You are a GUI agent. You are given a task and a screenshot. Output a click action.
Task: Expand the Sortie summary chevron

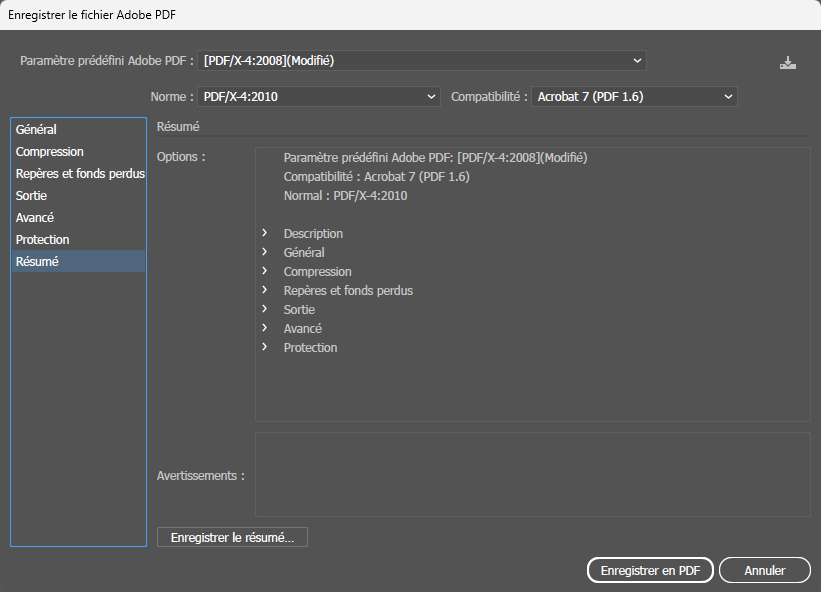click(x=265, y=310)
